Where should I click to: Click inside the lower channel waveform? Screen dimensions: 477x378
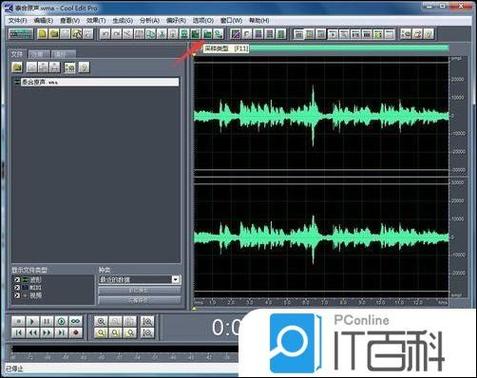pyautogui.click(x=321, y=237)
